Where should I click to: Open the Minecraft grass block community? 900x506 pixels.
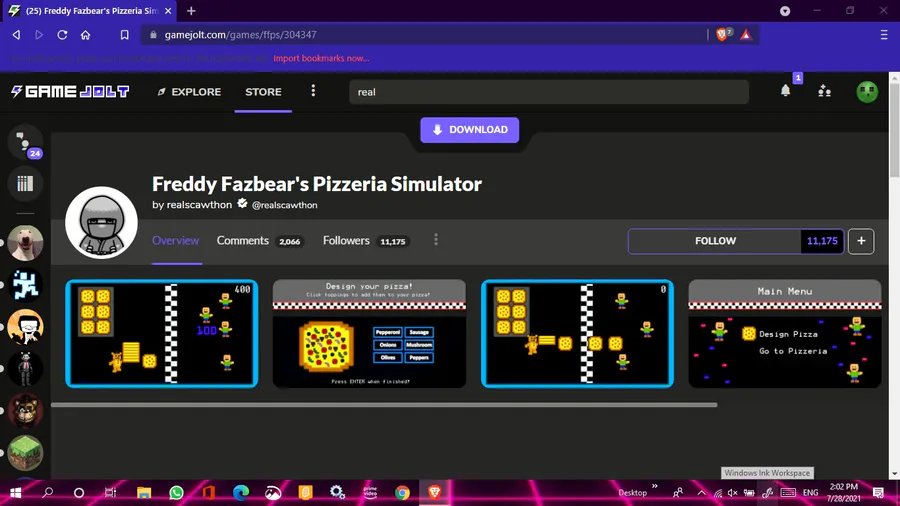pos(25,453)
